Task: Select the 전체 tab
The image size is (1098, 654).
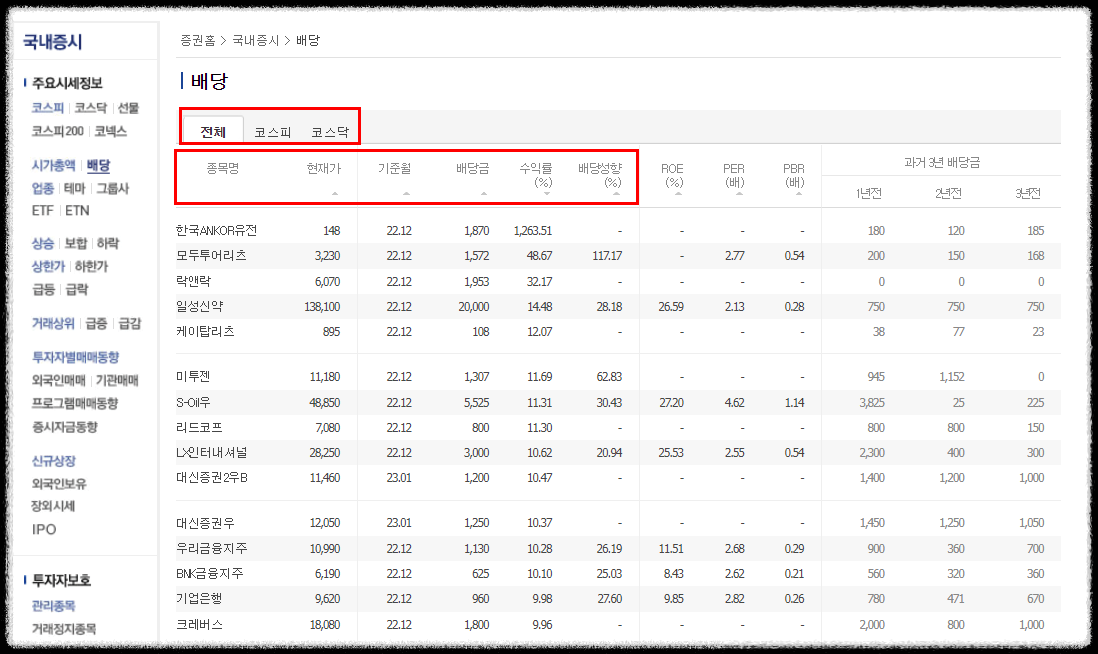Action: click(213, 131)
